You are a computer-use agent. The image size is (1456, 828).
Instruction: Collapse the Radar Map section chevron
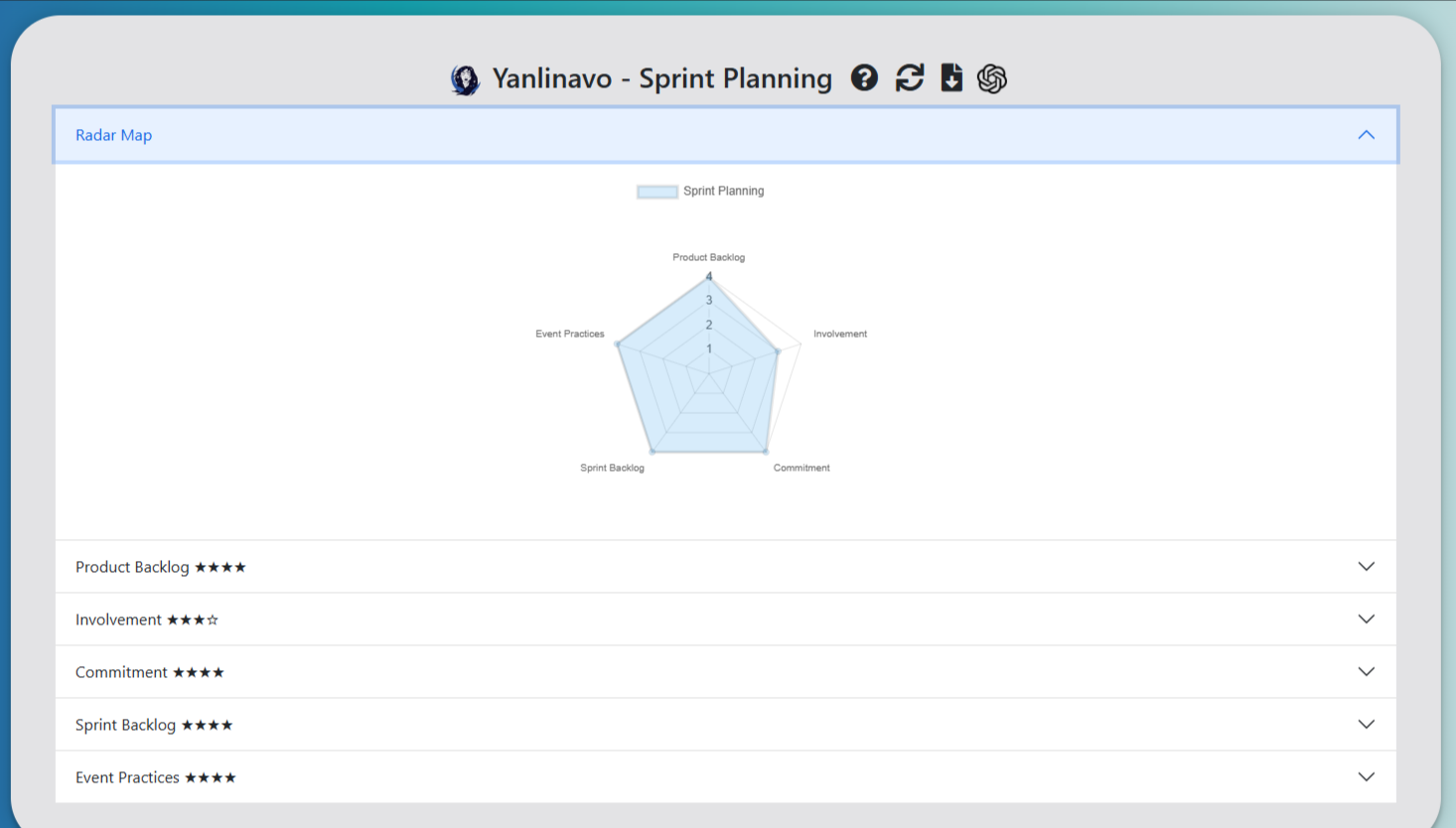click(1366, 135)
